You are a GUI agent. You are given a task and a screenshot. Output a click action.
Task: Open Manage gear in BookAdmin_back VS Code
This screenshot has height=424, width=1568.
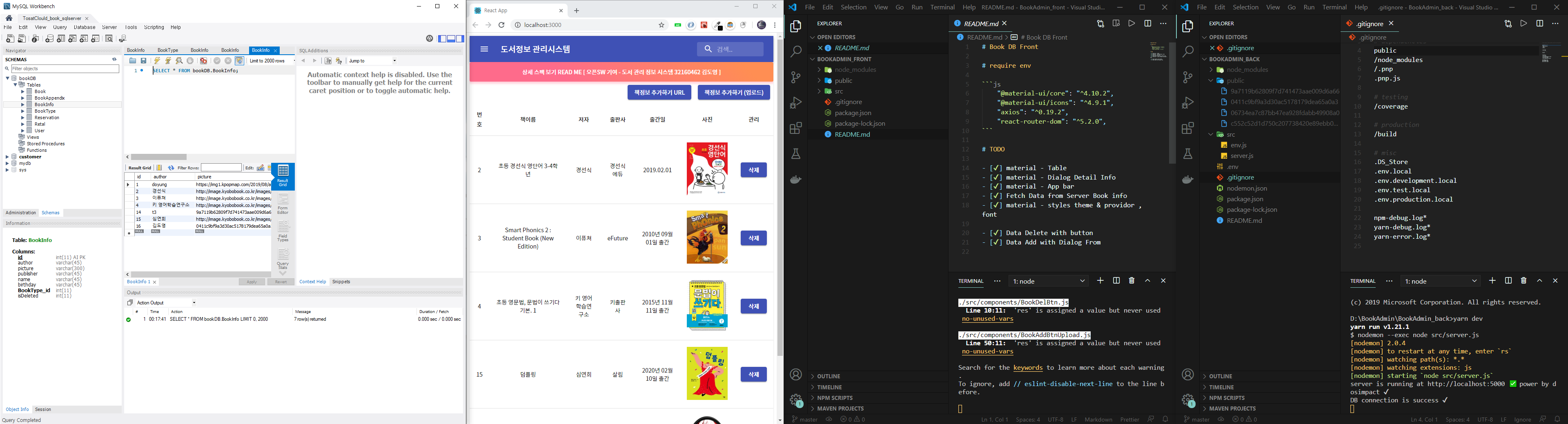(1187, 400)
